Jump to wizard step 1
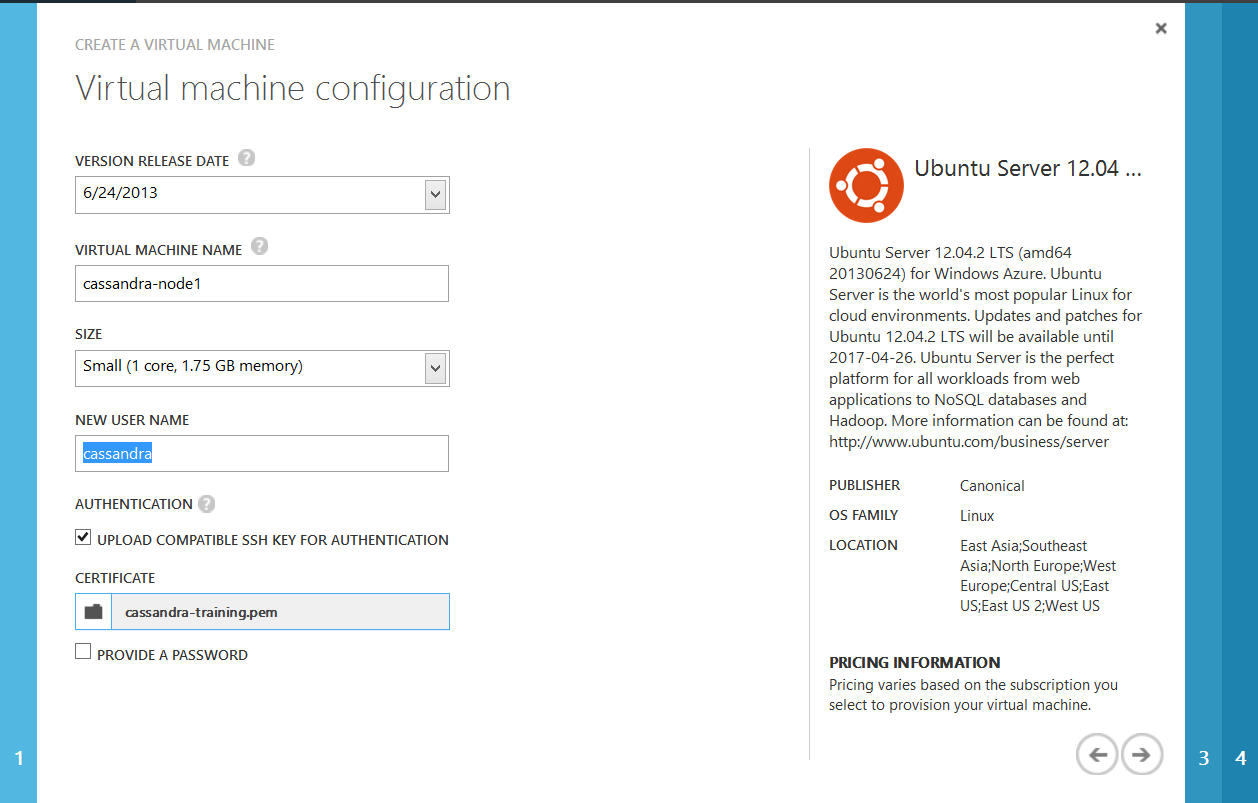1258x803 pixels. tap(18, 759)
